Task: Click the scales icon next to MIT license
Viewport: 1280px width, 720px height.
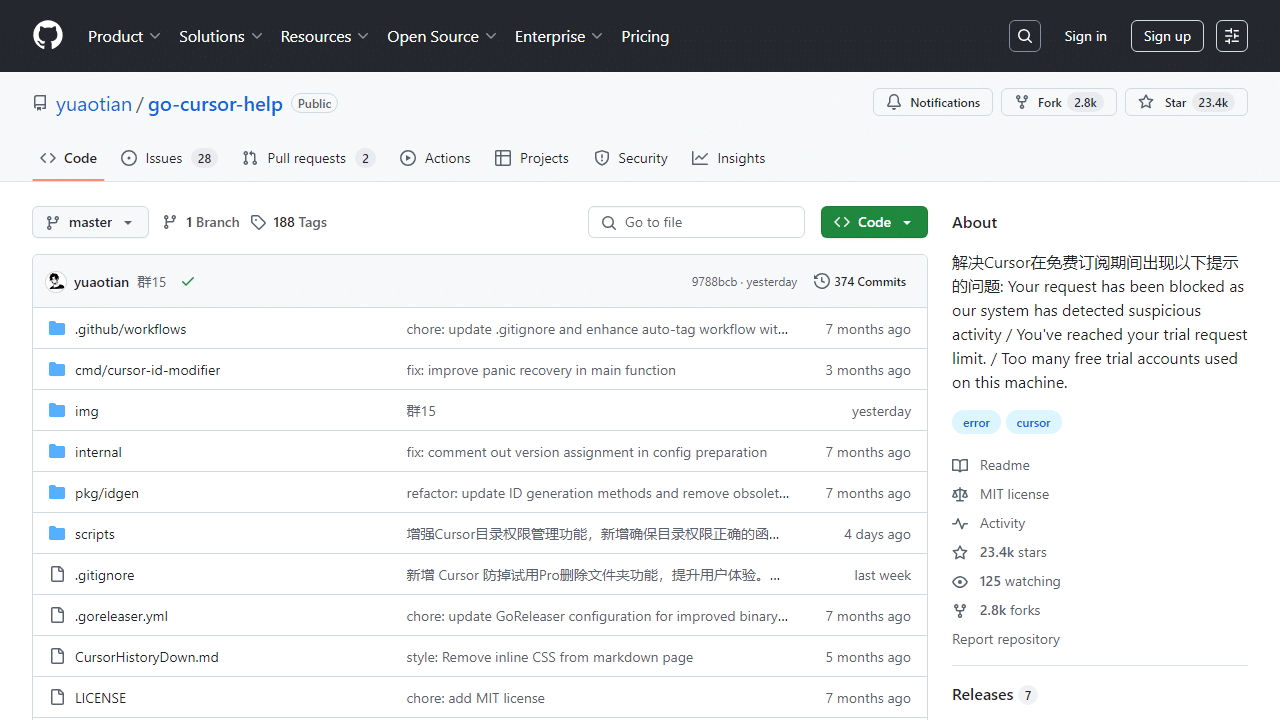Action: [x=960, y=494]
